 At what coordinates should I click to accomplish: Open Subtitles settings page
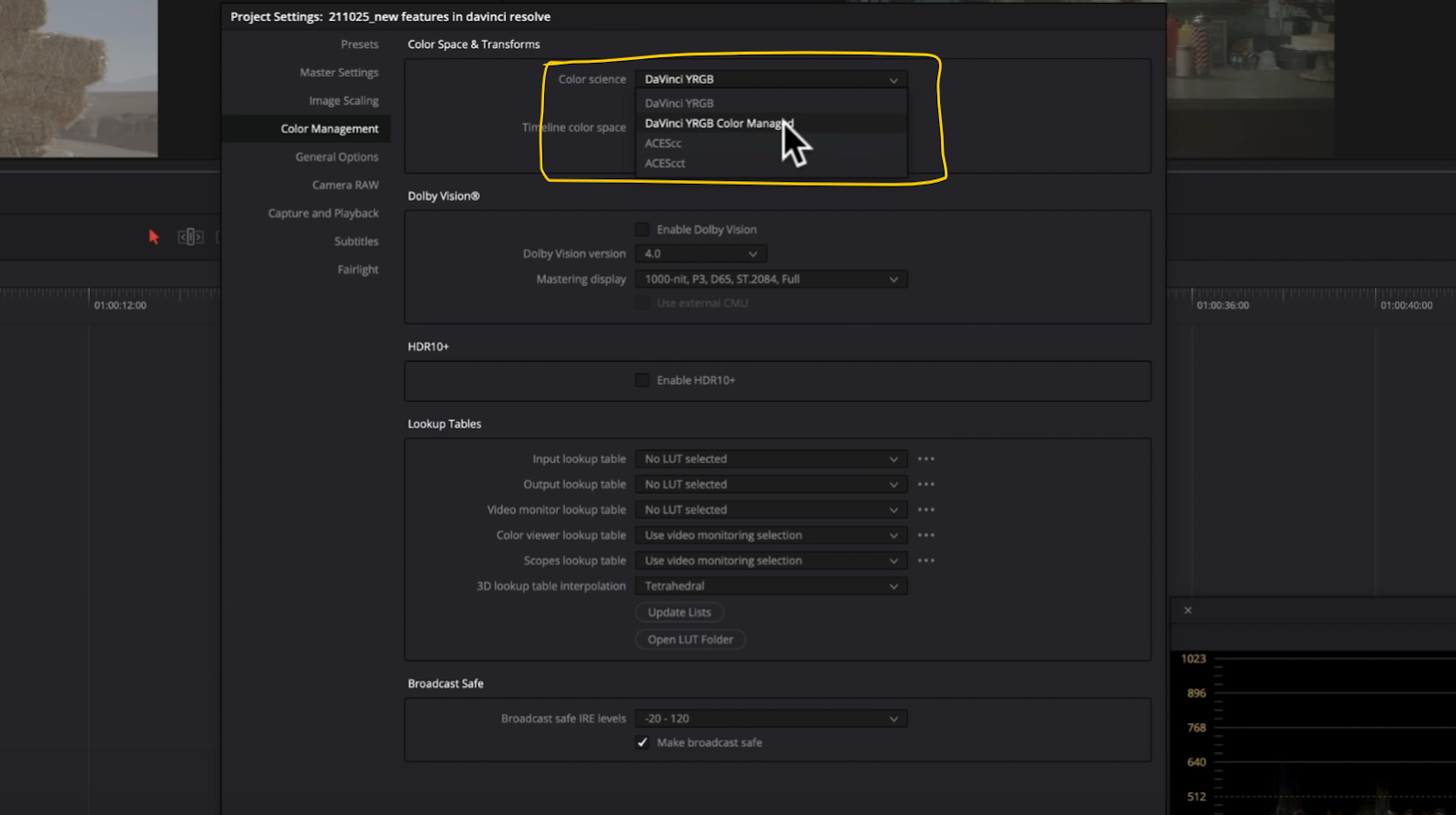pos(356,242)
